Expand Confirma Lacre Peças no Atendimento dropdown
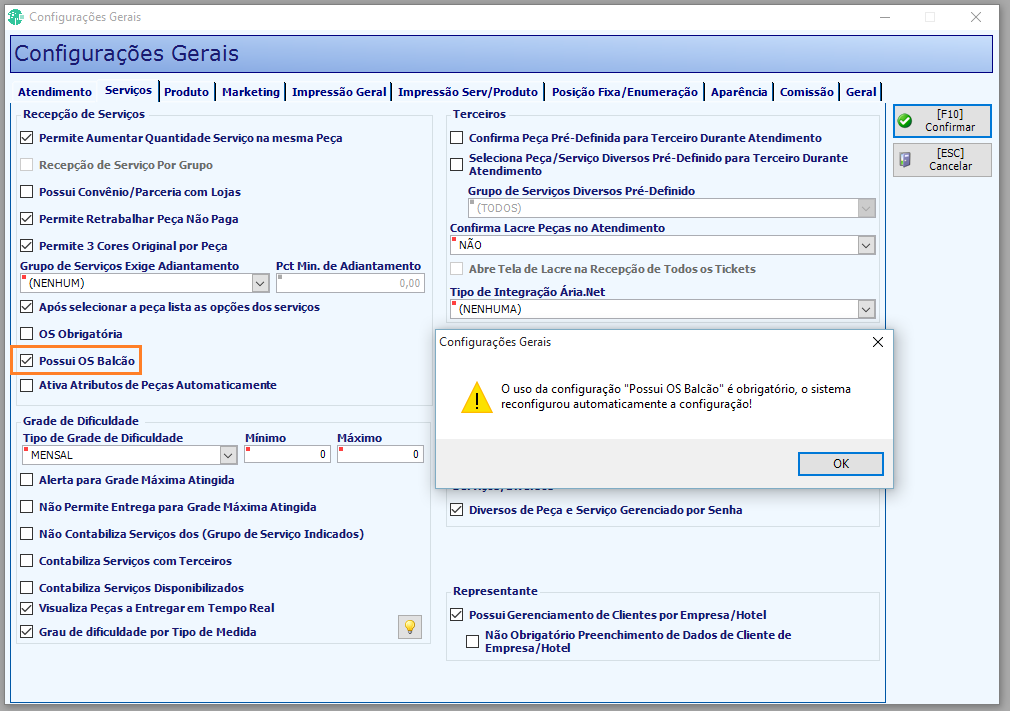This screenshot has width=1010, height=711. 866,245
